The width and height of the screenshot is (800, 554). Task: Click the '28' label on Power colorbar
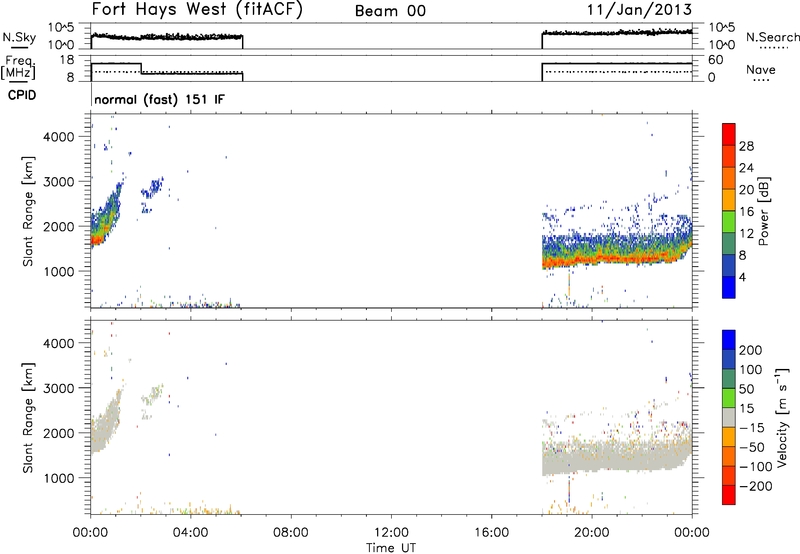click(746, 146)
